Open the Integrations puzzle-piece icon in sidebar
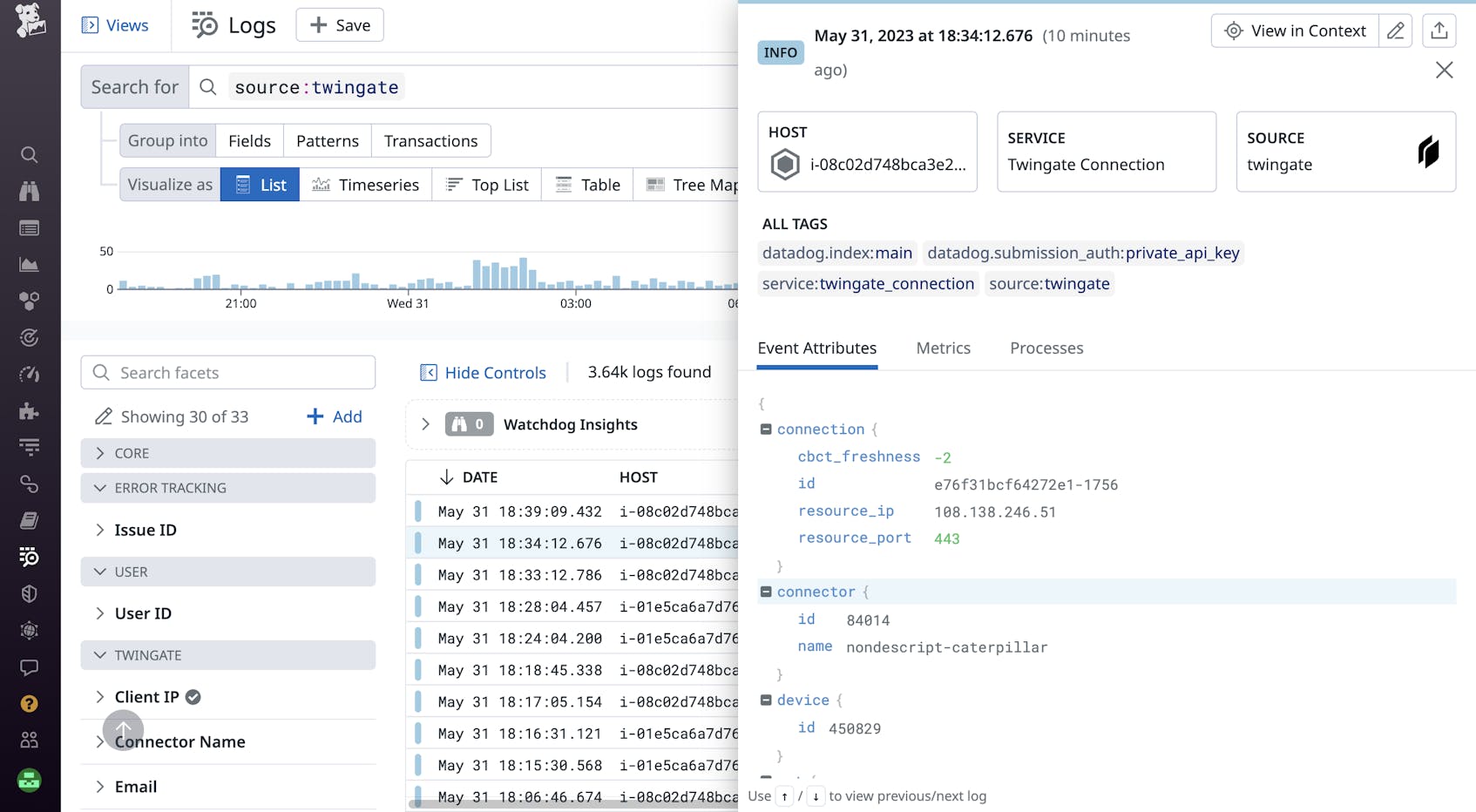1476x812 pixels. (30, 410)
